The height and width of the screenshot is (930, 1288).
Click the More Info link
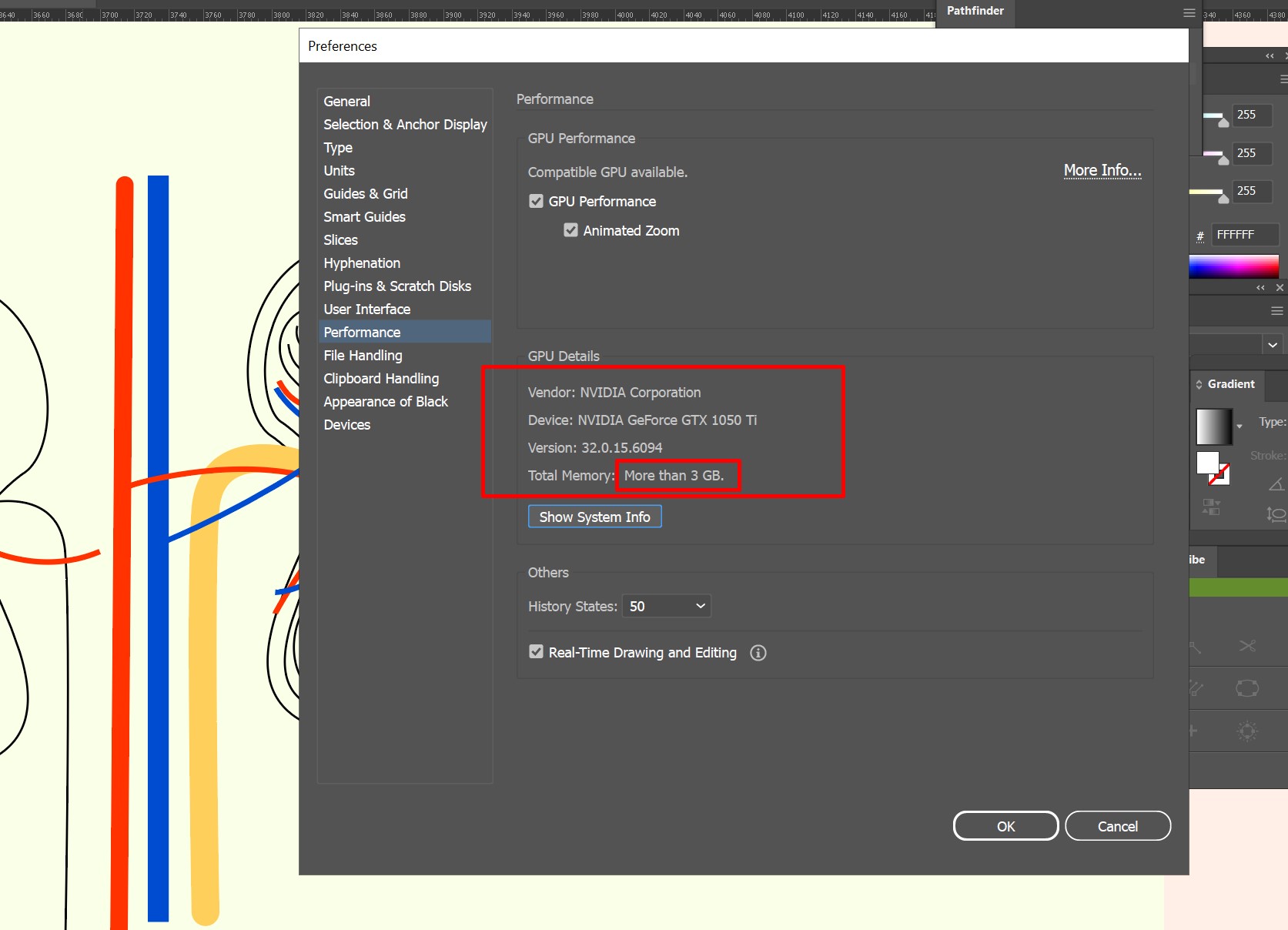pyautogui.click(x=1102, y=170)
